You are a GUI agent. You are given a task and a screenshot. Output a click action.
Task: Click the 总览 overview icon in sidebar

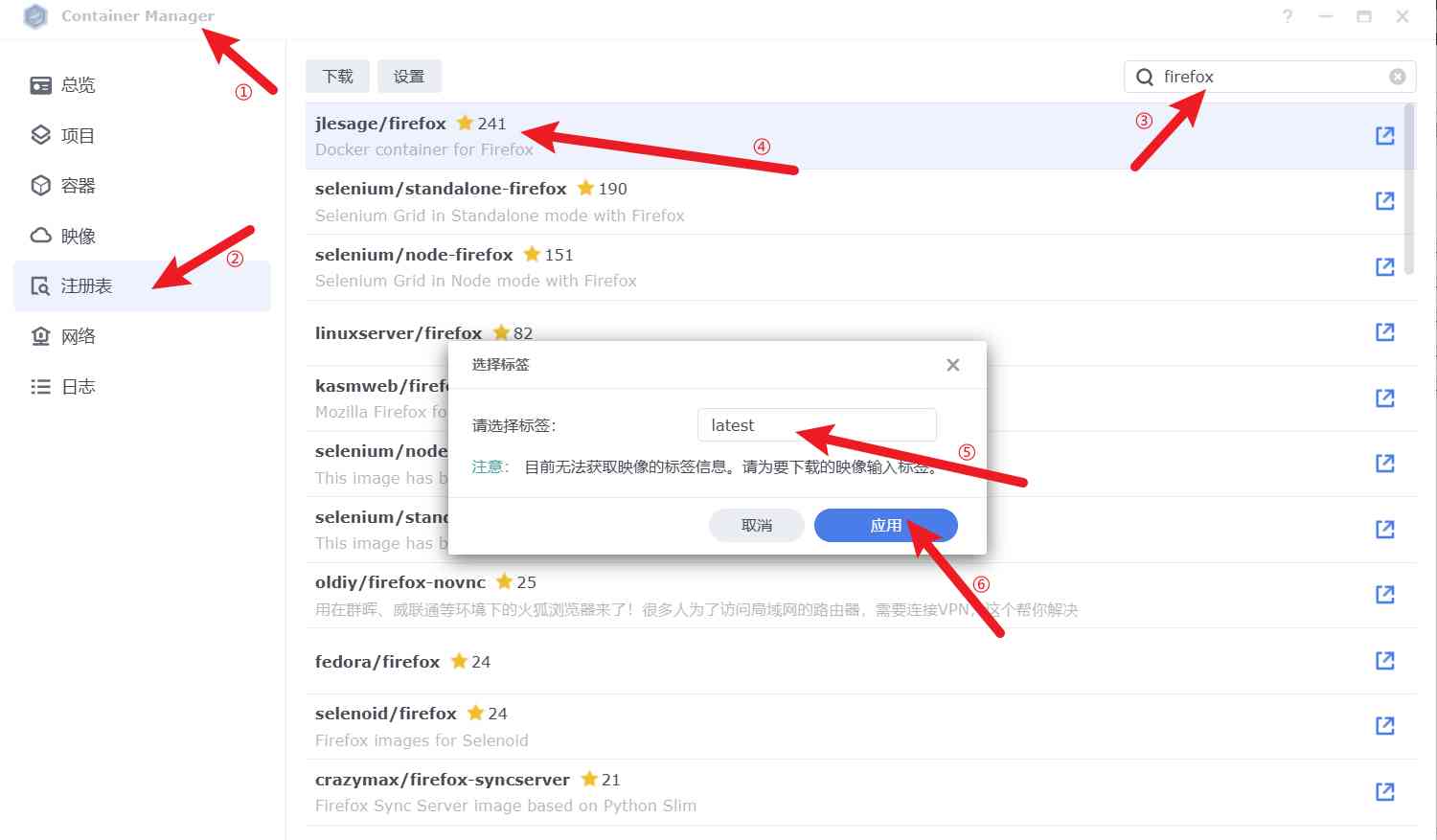click(40, 85)
